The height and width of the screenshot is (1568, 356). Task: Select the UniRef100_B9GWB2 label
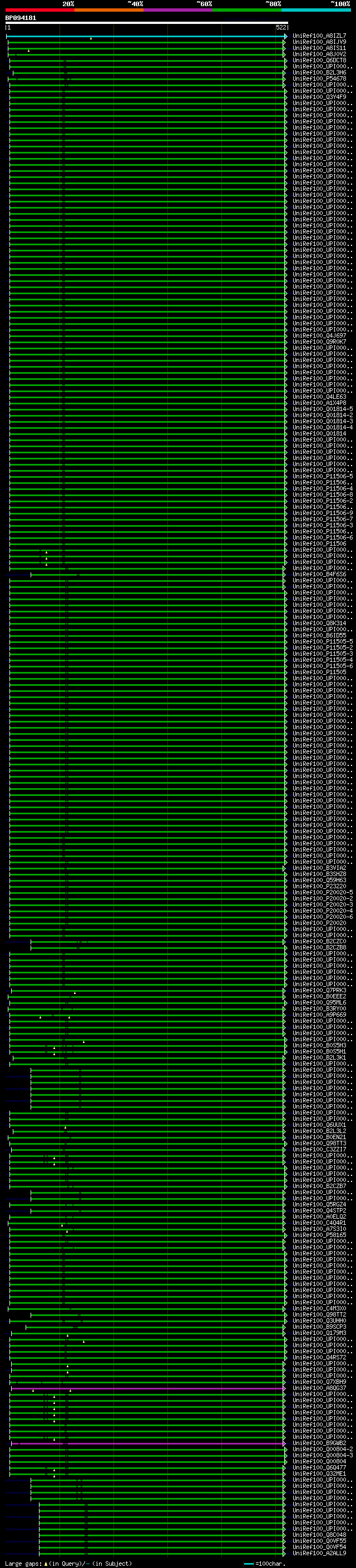pyautogui.click(x=319, y=1443)
